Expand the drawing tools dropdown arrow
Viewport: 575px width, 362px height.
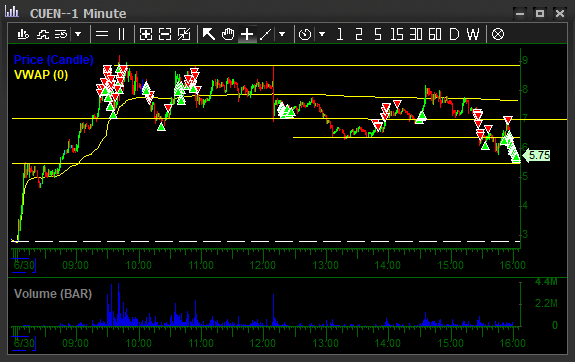tap(282, 34)
